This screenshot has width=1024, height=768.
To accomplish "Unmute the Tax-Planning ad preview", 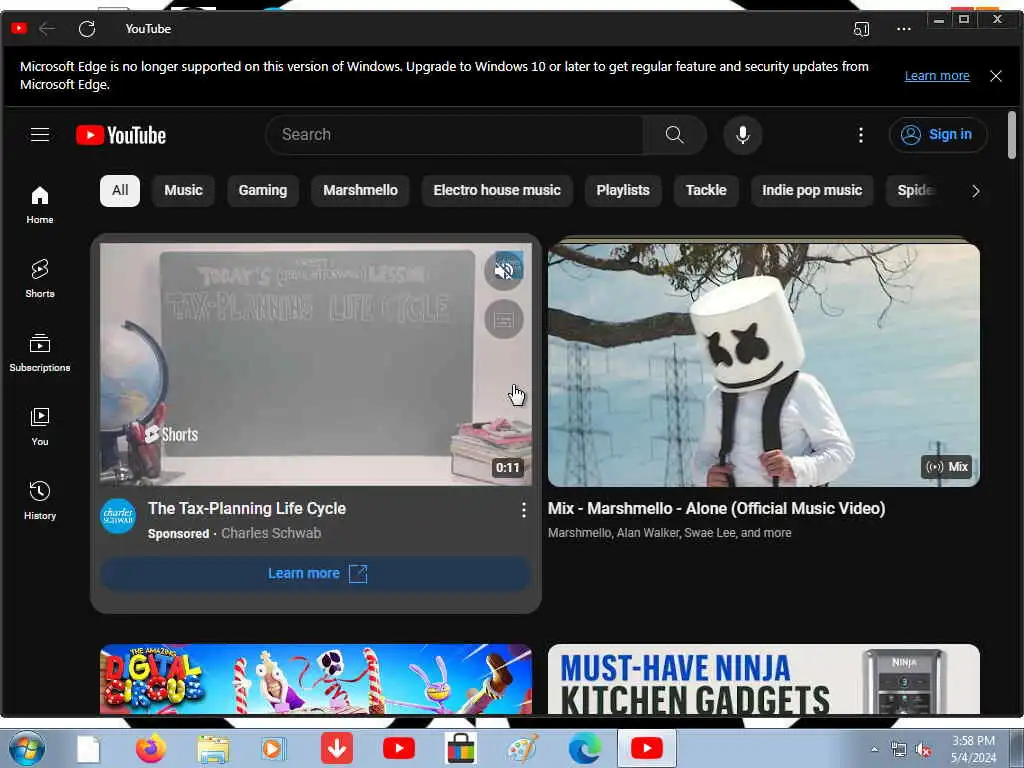I will tap(504, 270).
